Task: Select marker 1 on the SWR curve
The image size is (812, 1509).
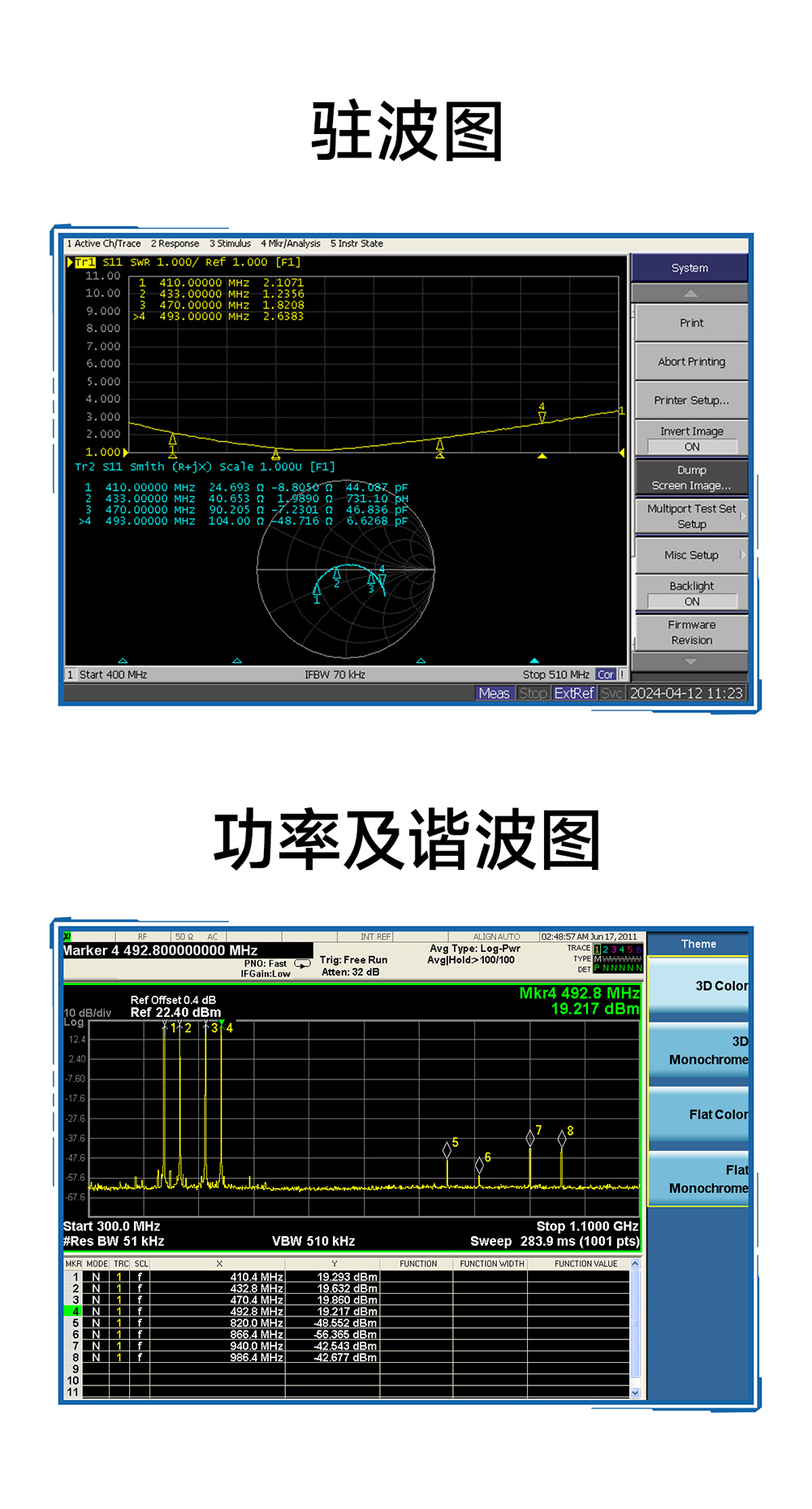Action: pos(173,440)
